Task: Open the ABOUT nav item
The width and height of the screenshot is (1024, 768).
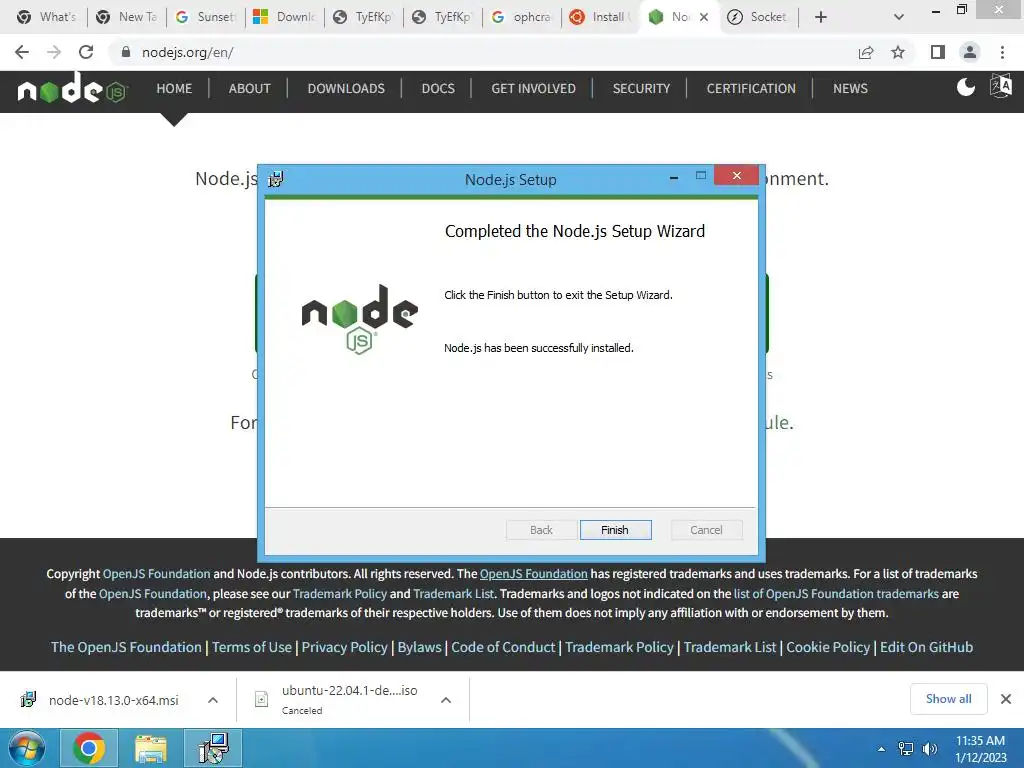Action: (249, 88)
